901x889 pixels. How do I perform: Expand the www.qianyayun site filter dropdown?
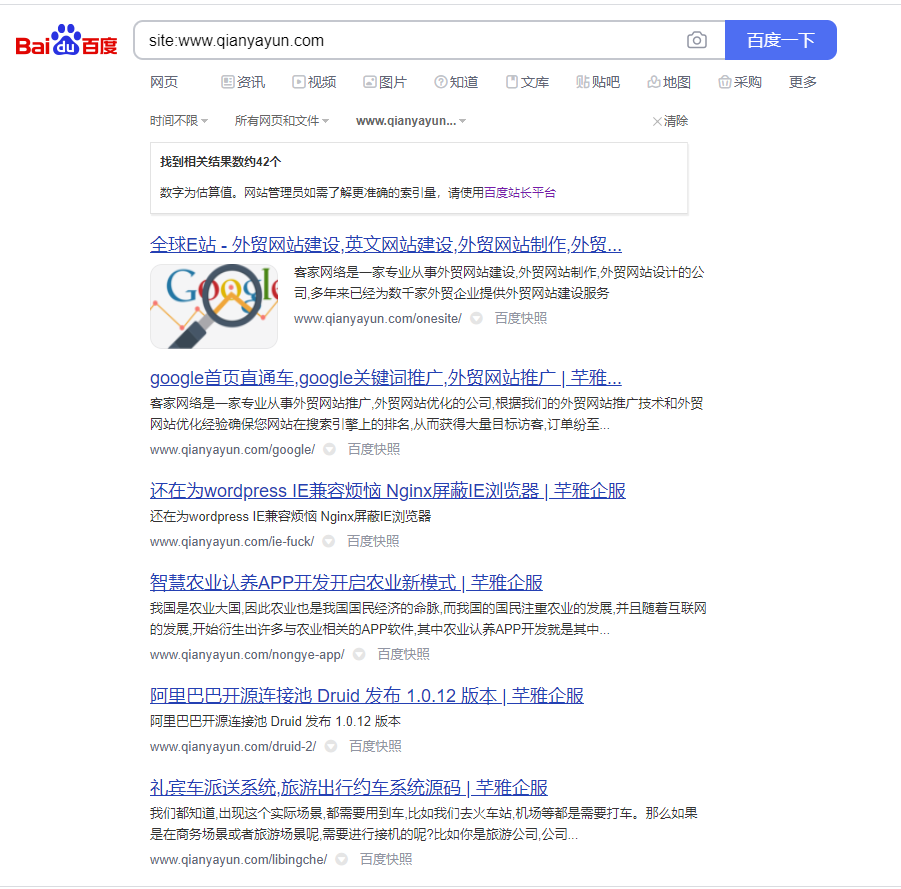tap(411, 121)
